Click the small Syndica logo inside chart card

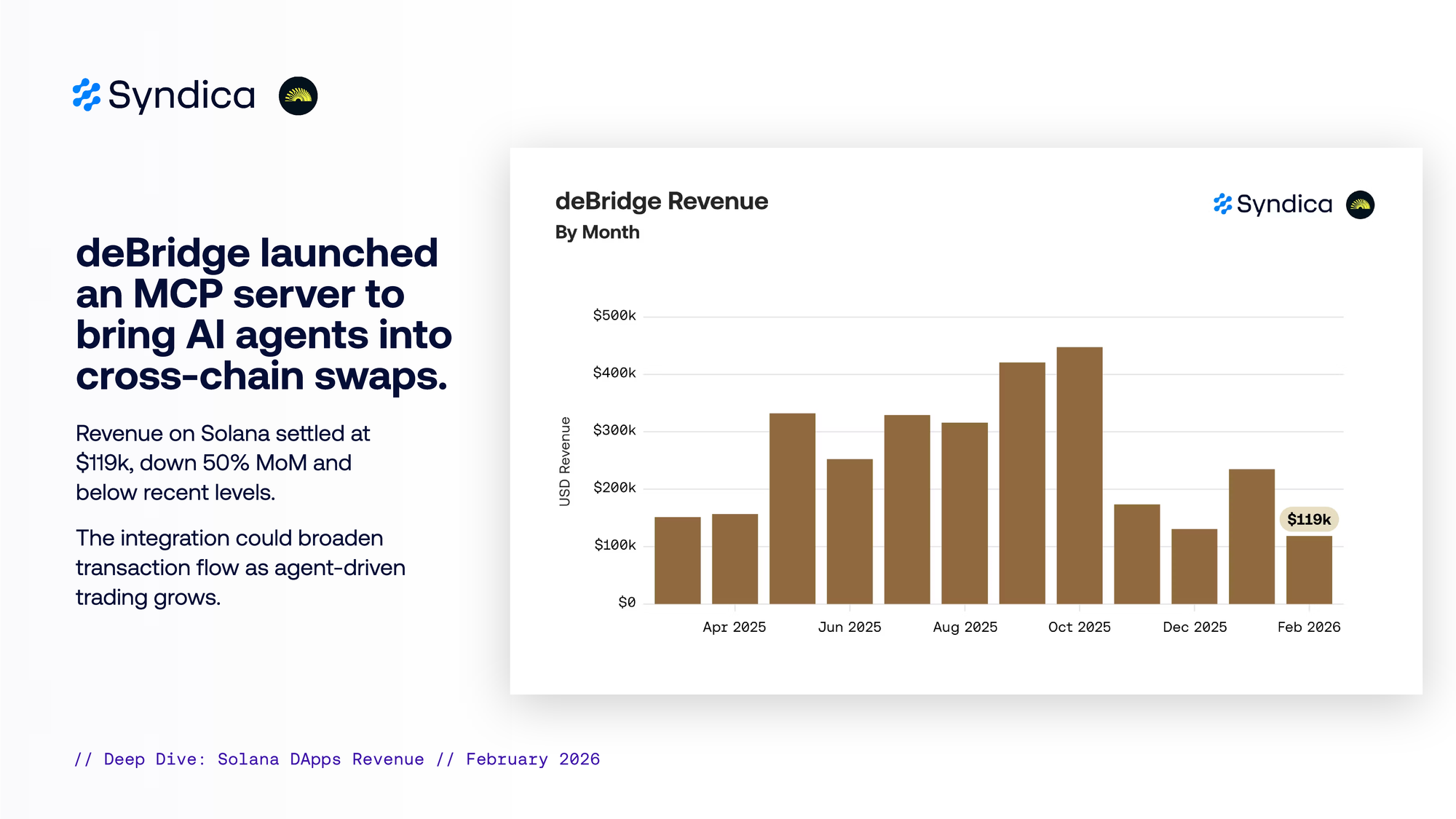coord(1273,205)
